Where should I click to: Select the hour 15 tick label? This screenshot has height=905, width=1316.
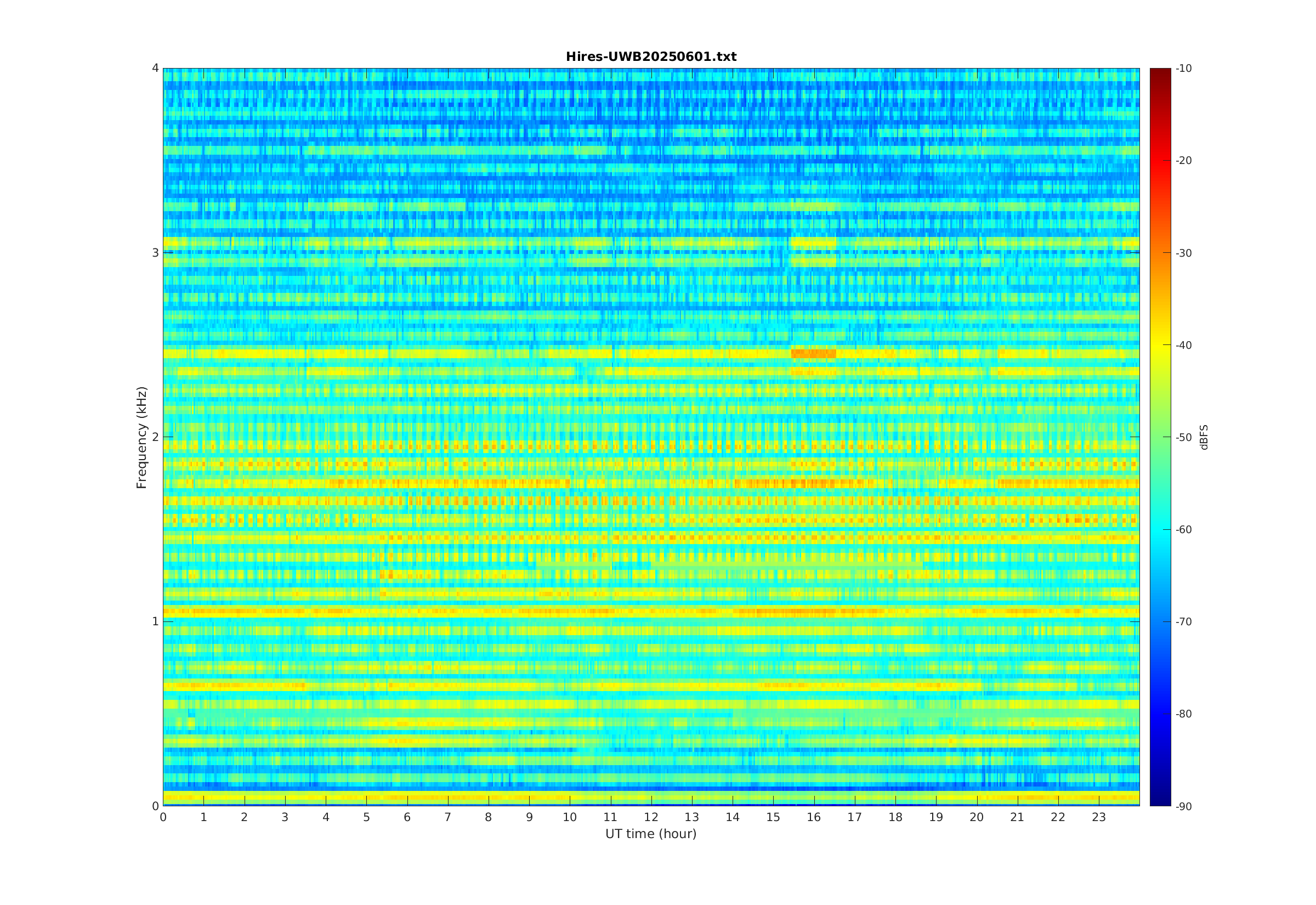tap(773, 818)
